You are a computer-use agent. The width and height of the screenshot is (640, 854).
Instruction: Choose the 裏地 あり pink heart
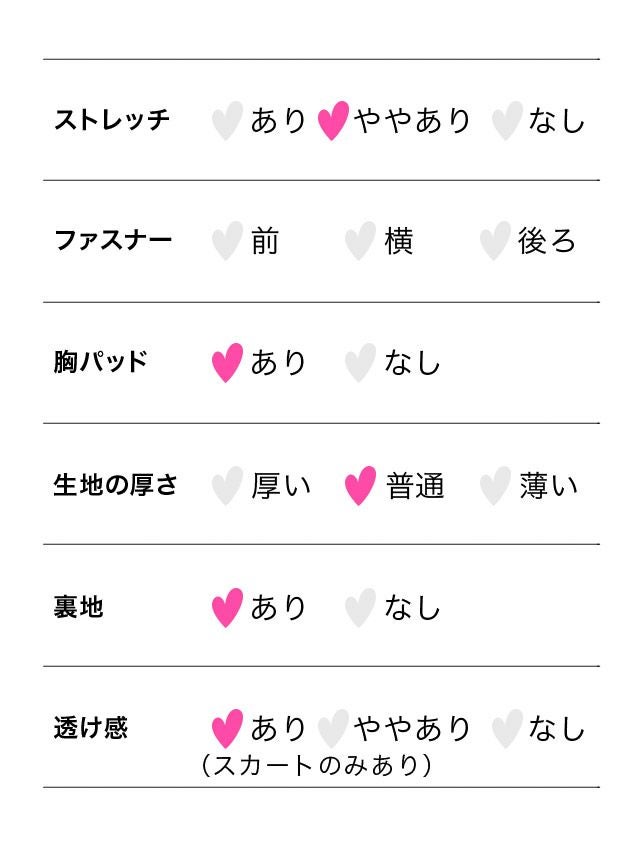(227, 608)
